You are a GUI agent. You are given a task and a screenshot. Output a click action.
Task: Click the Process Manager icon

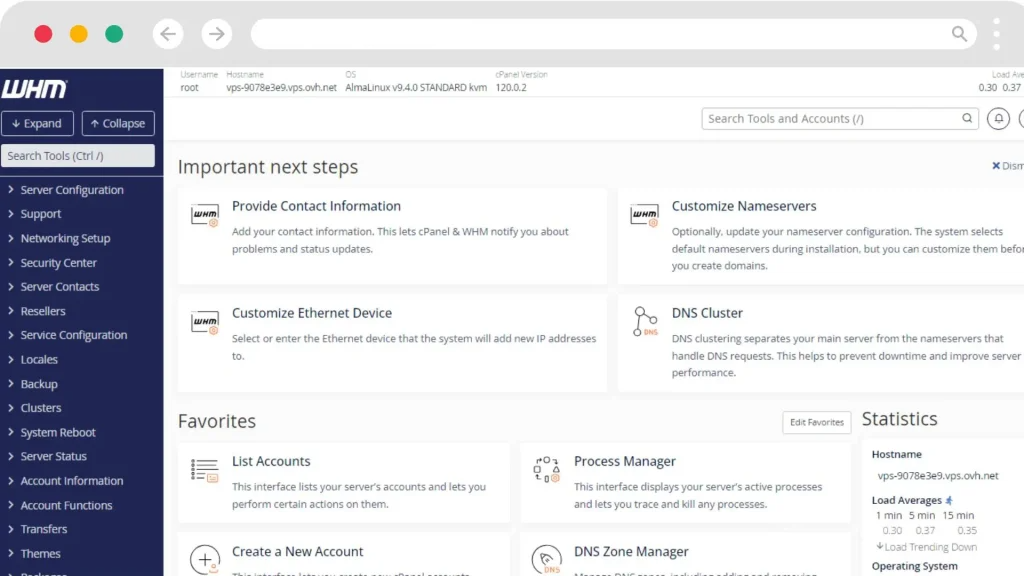546,468
